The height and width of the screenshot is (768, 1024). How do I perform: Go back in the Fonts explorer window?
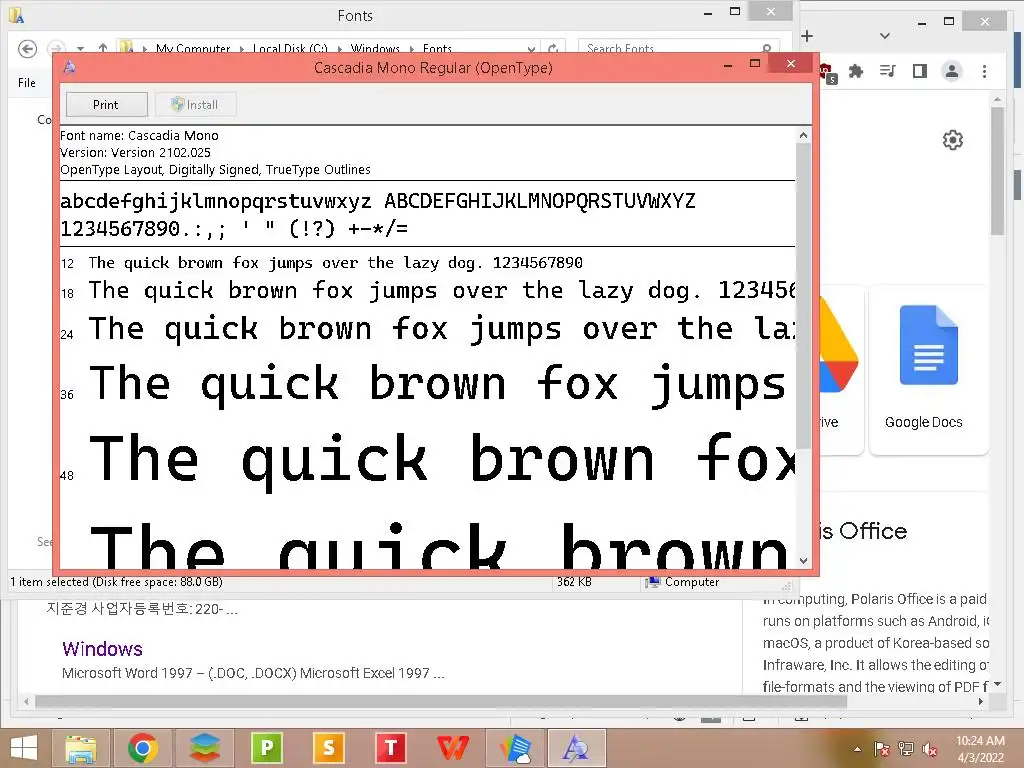pyautogui.click(x=27, y=49)
